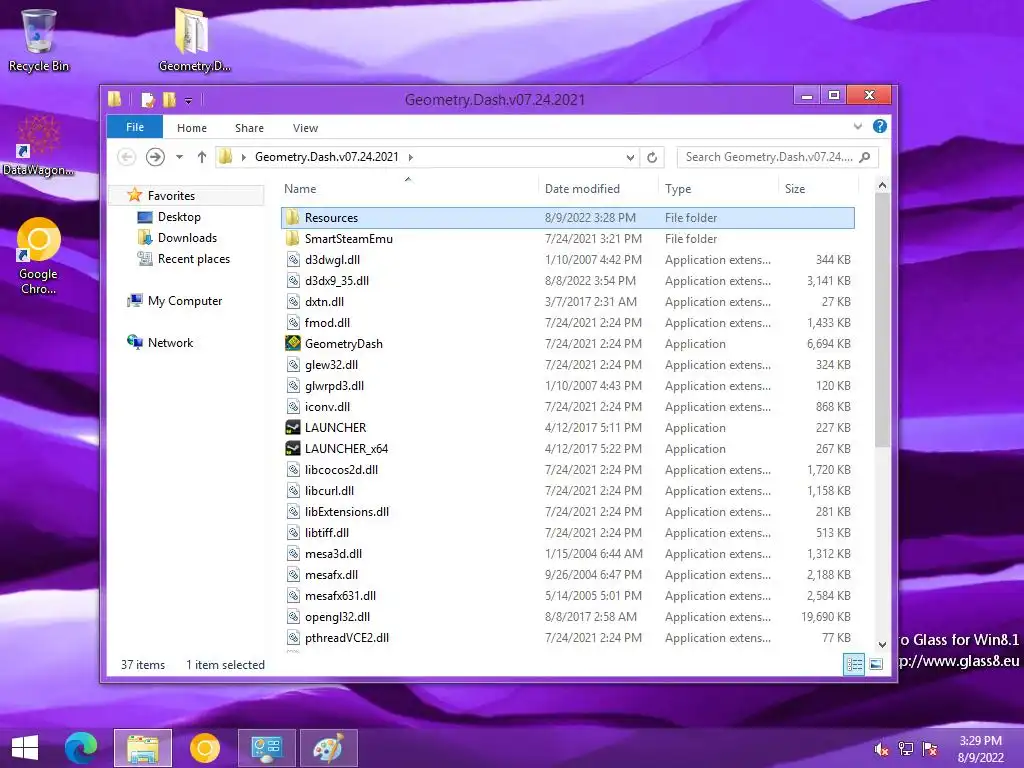The width and height of the screenshot is (1024, 768).
Task: Select the mesafx631.dll file name
Action: click(x=340, y=596)
